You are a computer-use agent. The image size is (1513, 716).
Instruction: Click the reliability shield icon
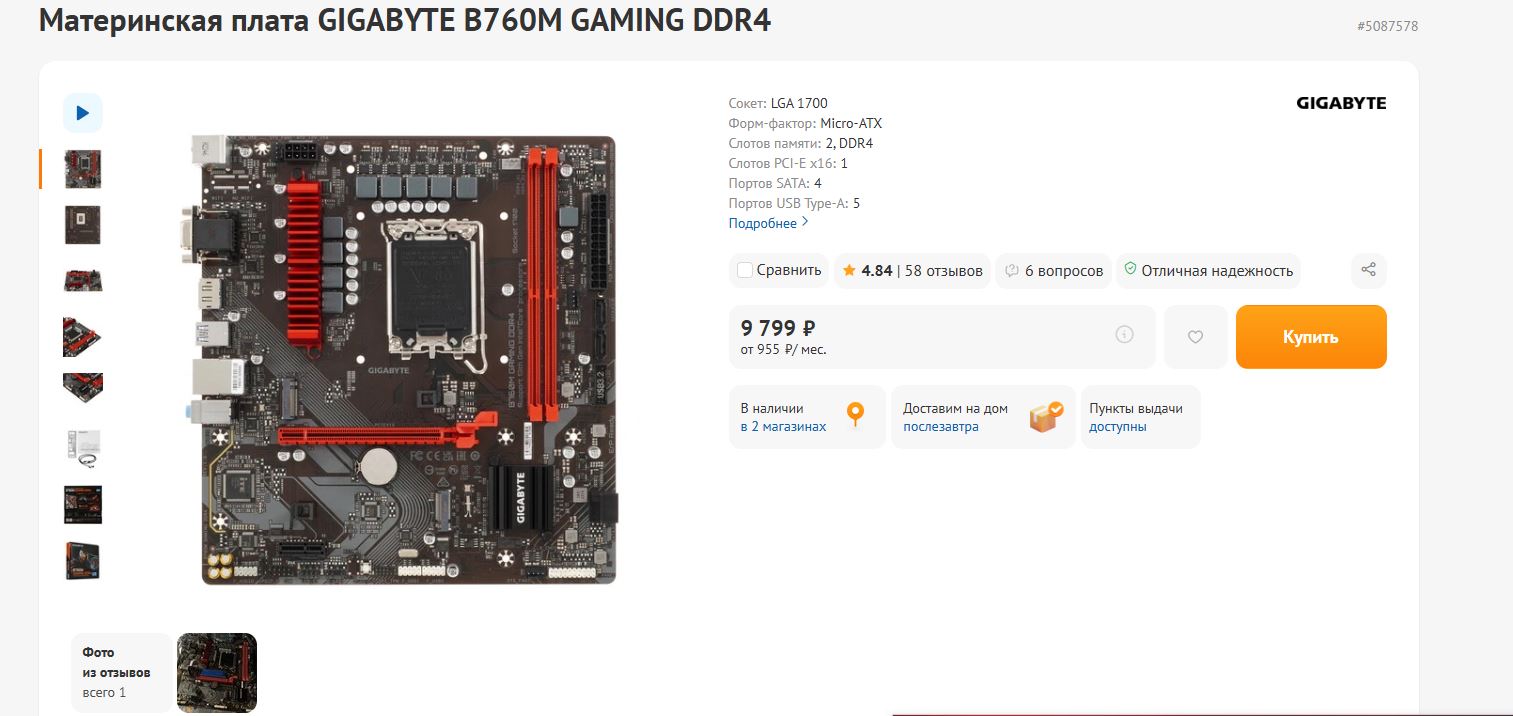click(1130, 269)
